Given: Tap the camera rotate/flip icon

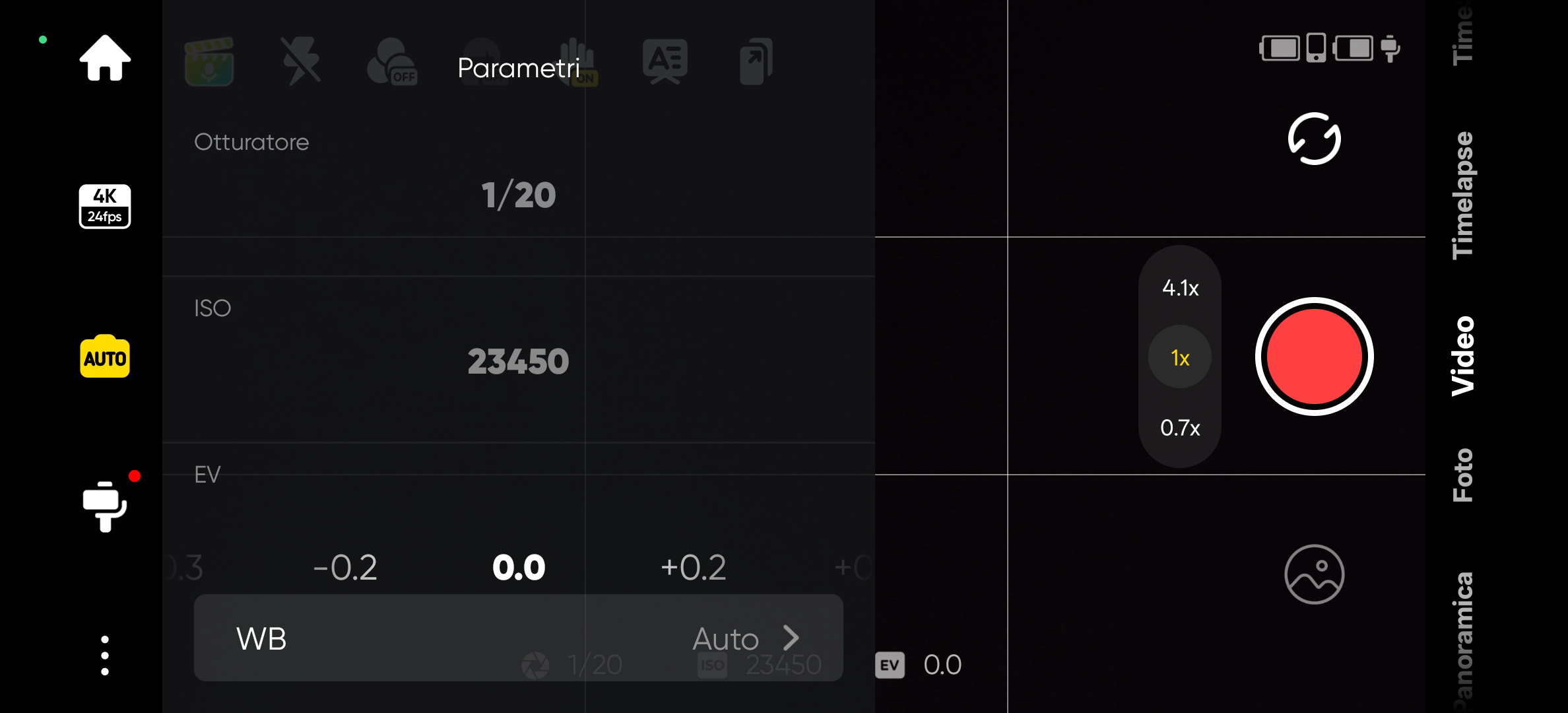Looking at the screenshot, I should [x=1313, y=139].
